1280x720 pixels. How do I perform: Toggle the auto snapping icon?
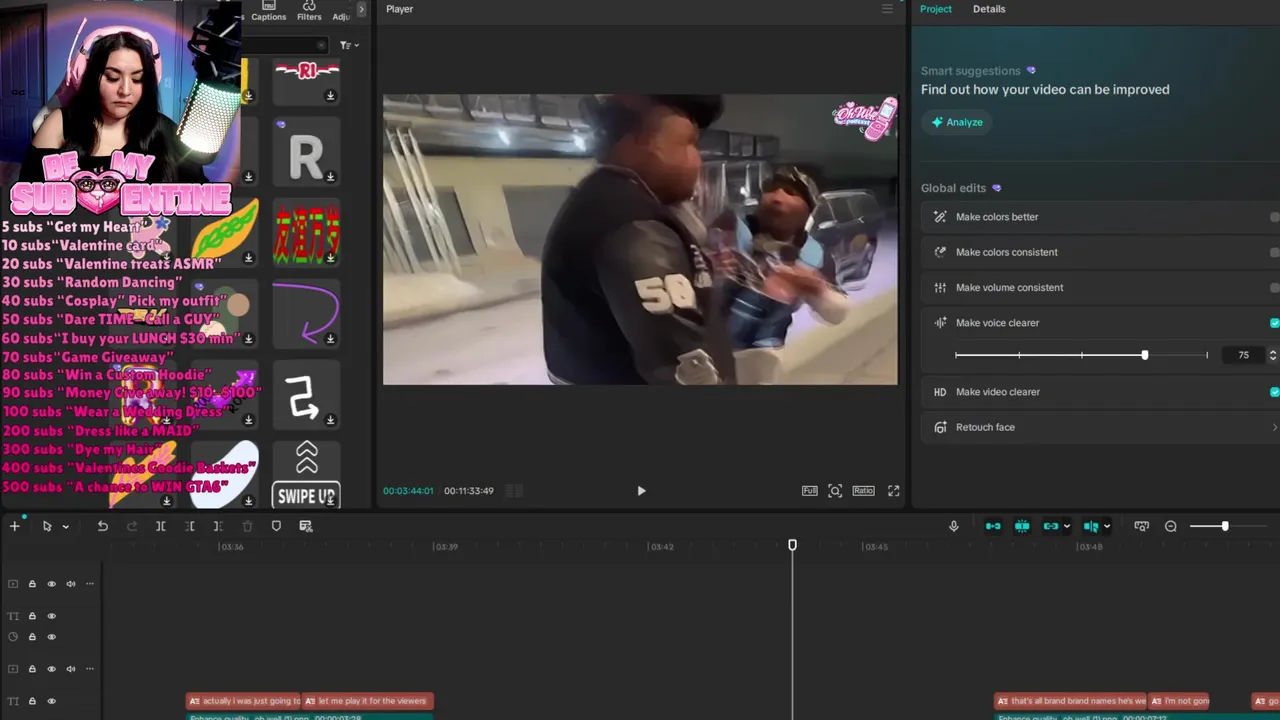(x=1022, y=526)
